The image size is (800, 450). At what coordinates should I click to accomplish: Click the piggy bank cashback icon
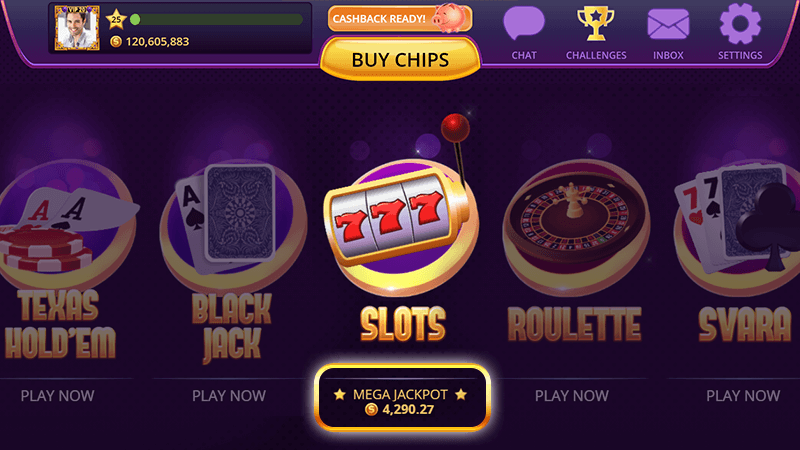(449, 17)
